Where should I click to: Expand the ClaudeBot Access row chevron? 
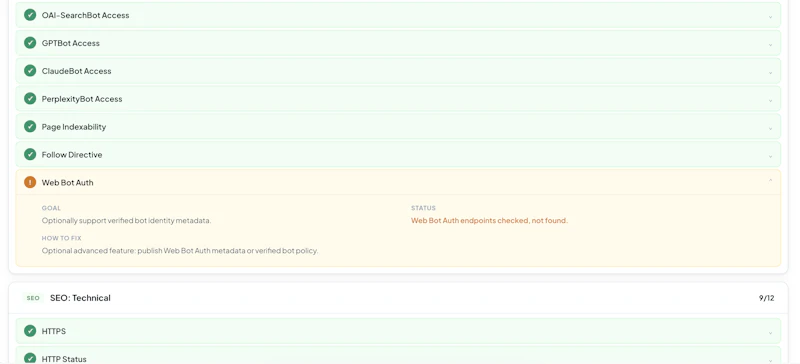[770, 72]
